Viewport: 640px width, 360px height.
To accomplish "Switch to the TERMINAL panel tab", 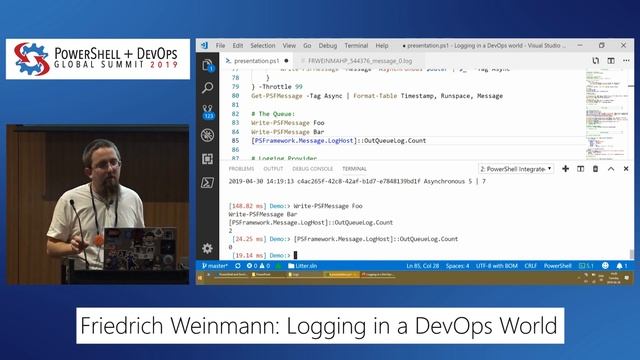I will click(x=354, y=169).
